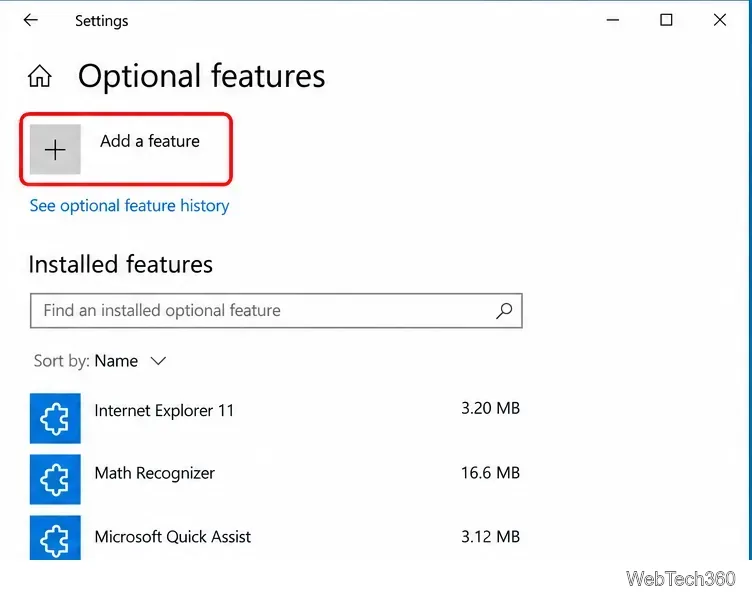752x604 pixels.
Task: Click the 16.6 MB size value
Action: (x=491, y=473)
